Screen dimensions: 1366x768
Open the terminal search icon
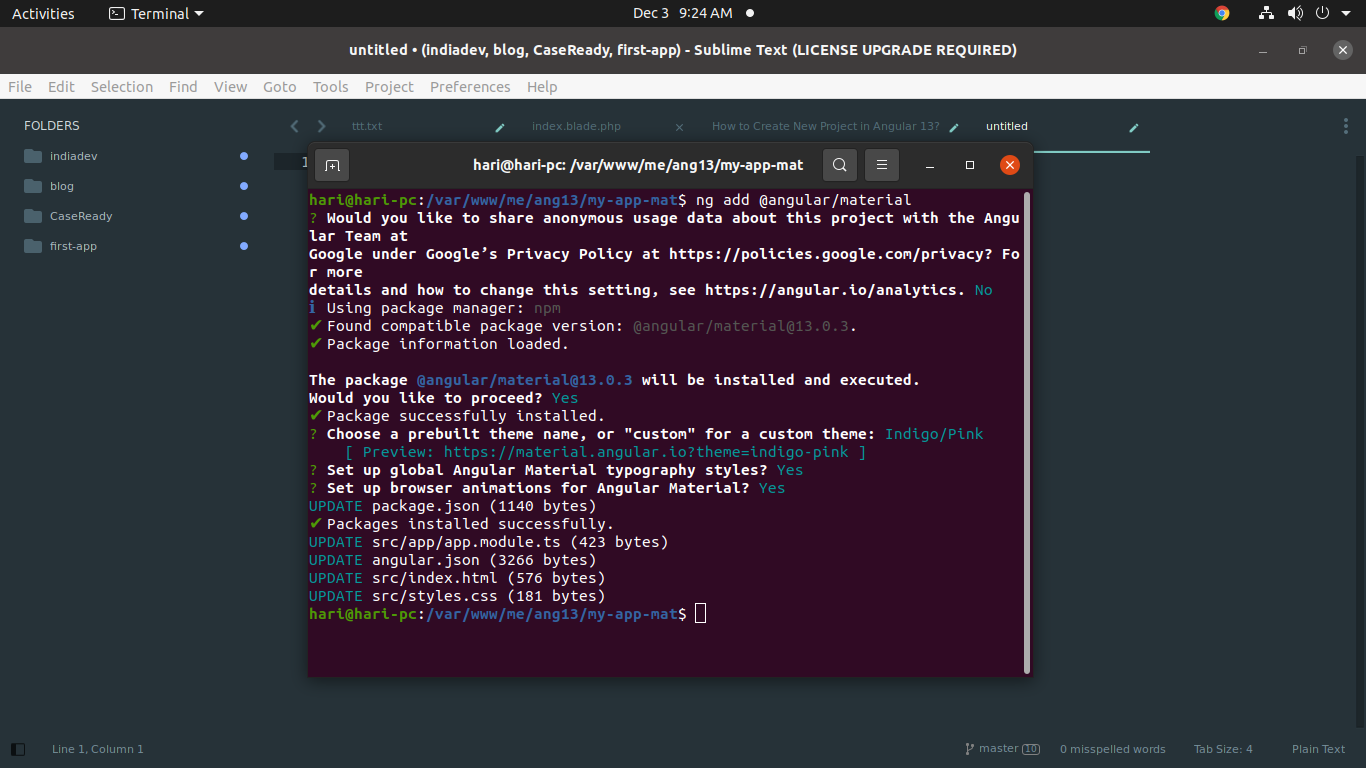[840, 165]
